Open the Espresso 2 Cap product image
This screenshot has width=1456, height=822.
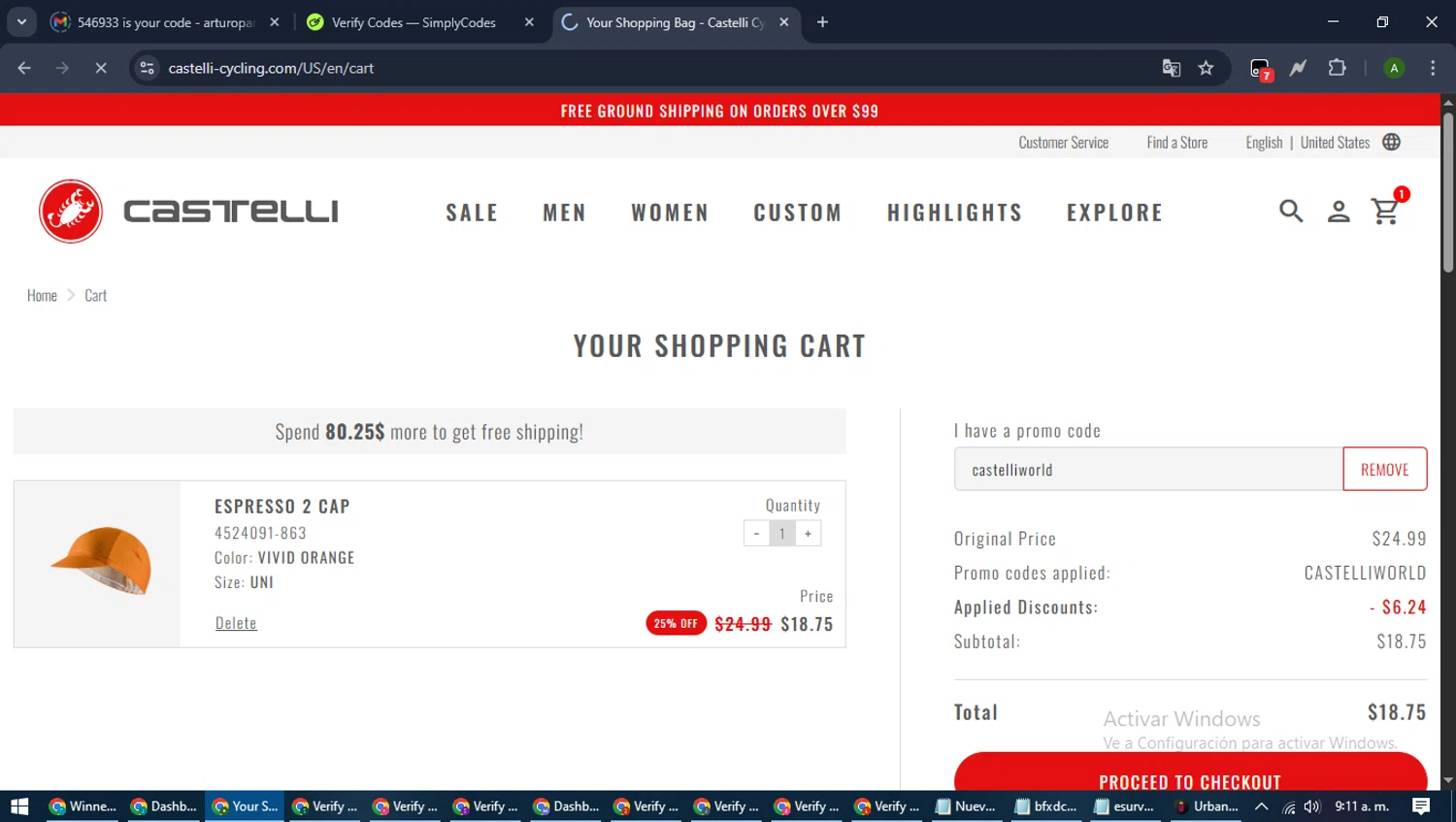point(98,563)
